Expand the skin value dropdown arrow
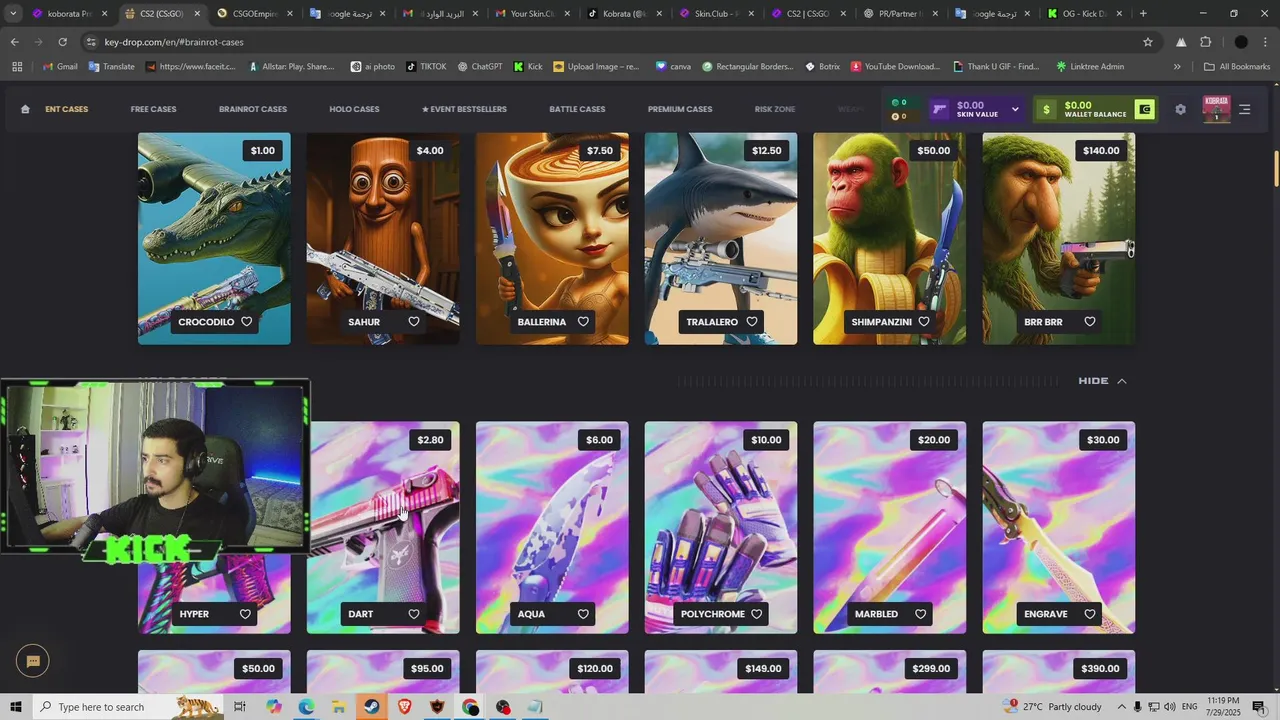Viewport: 1280px width, 720px height. [x=1015, y=109]
